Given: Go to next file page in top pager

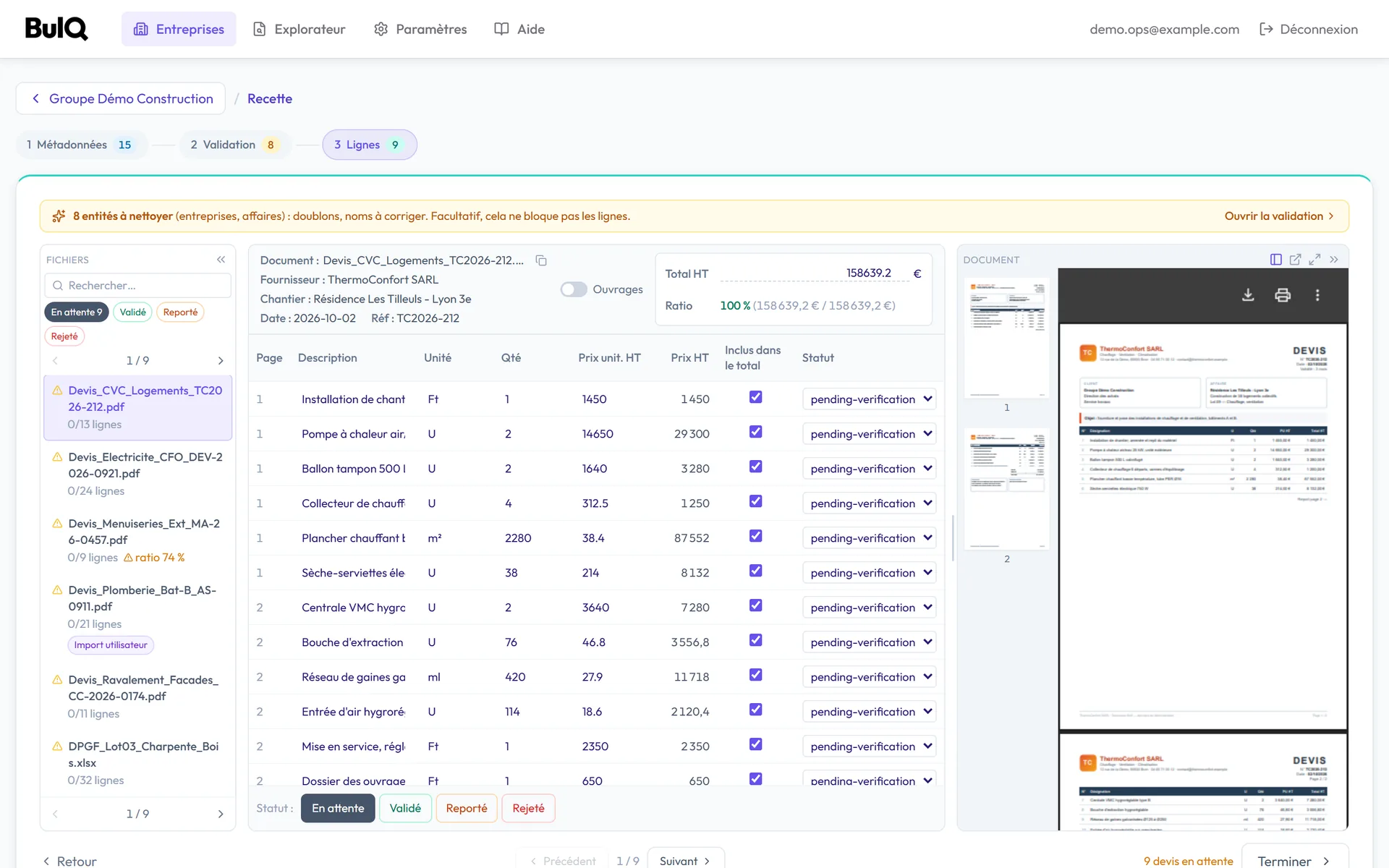Looking at the screenshot, I should (221, 360).
